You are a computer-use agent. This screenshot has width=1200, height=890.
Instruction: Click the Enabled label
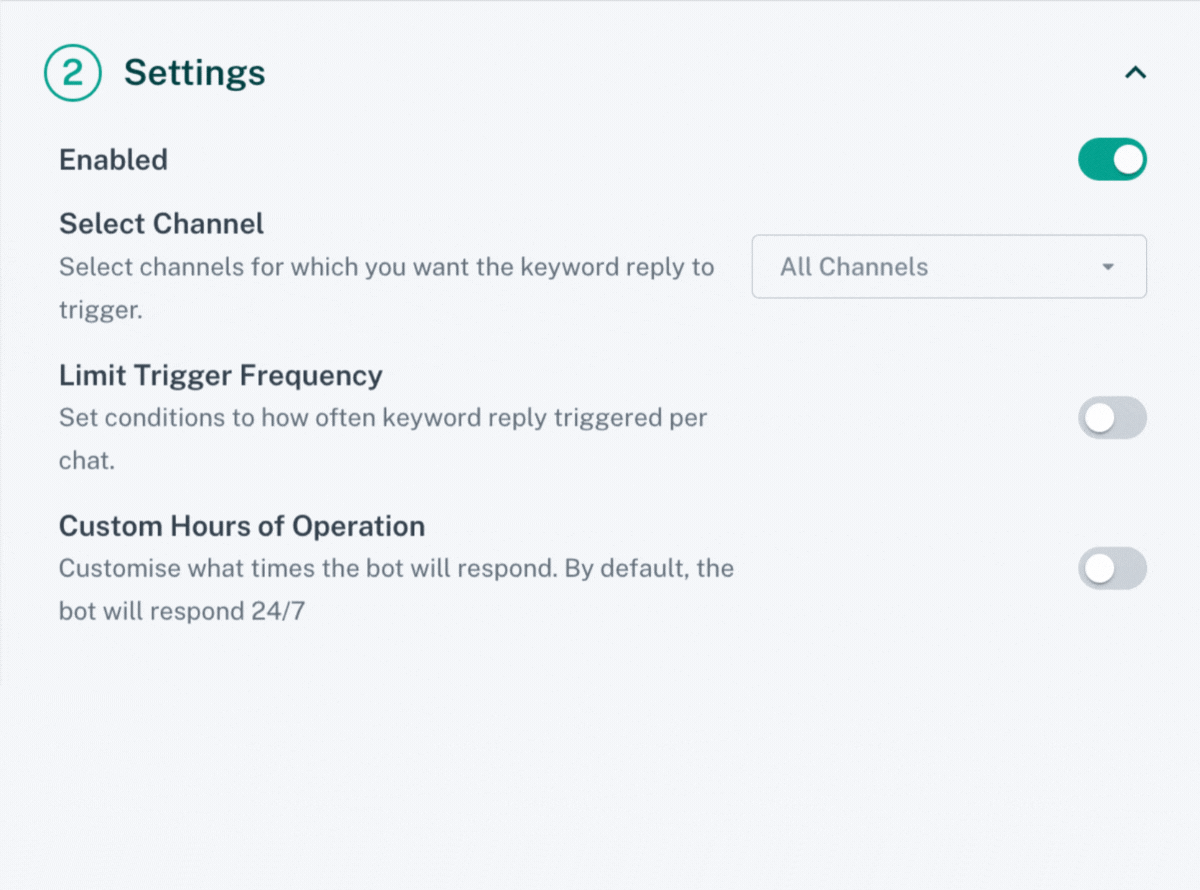[x=113, y=160]
